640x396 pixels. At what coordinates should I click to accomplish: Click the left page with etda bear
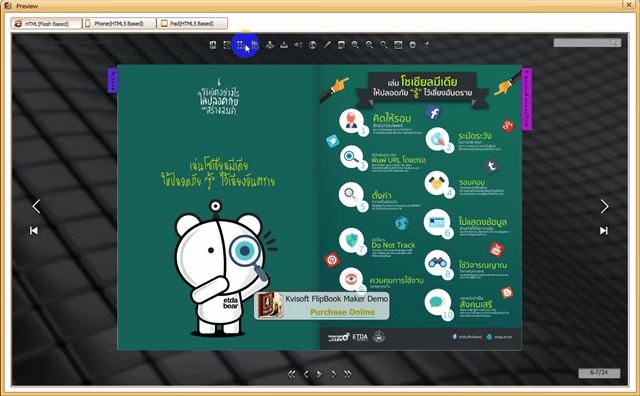(218, 207)
